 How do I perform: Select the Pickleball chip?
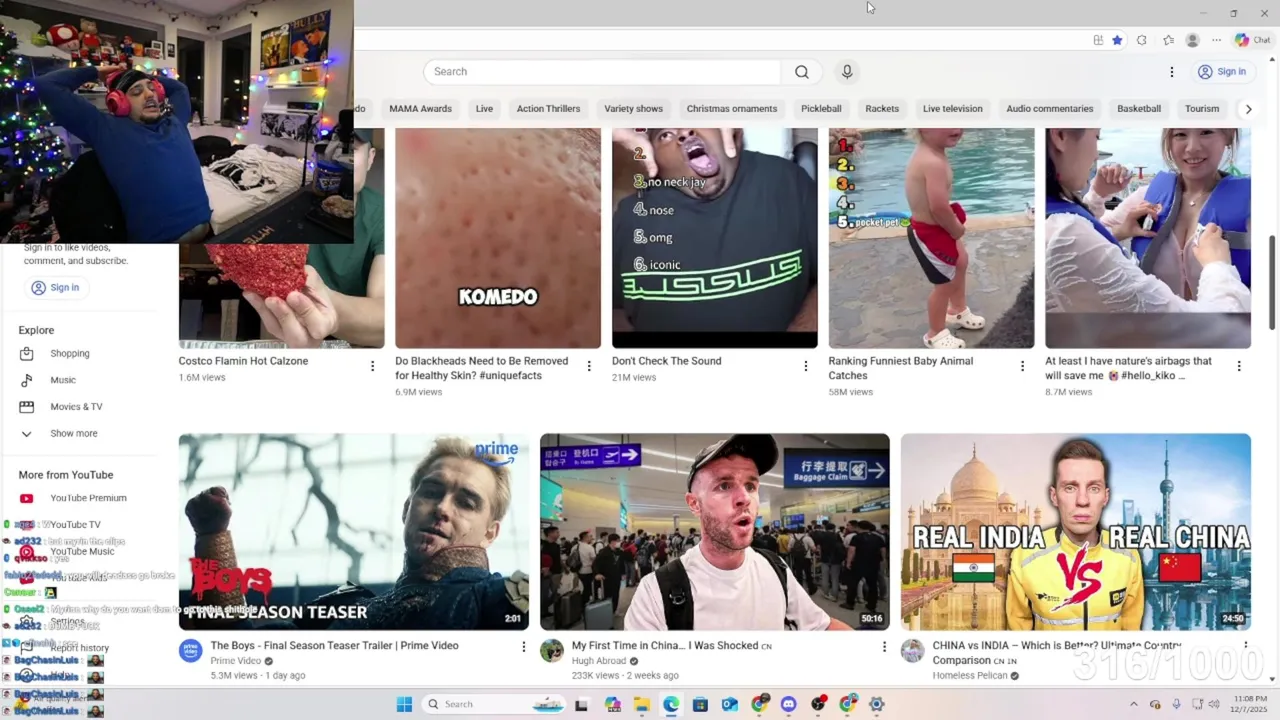point(821,109)
